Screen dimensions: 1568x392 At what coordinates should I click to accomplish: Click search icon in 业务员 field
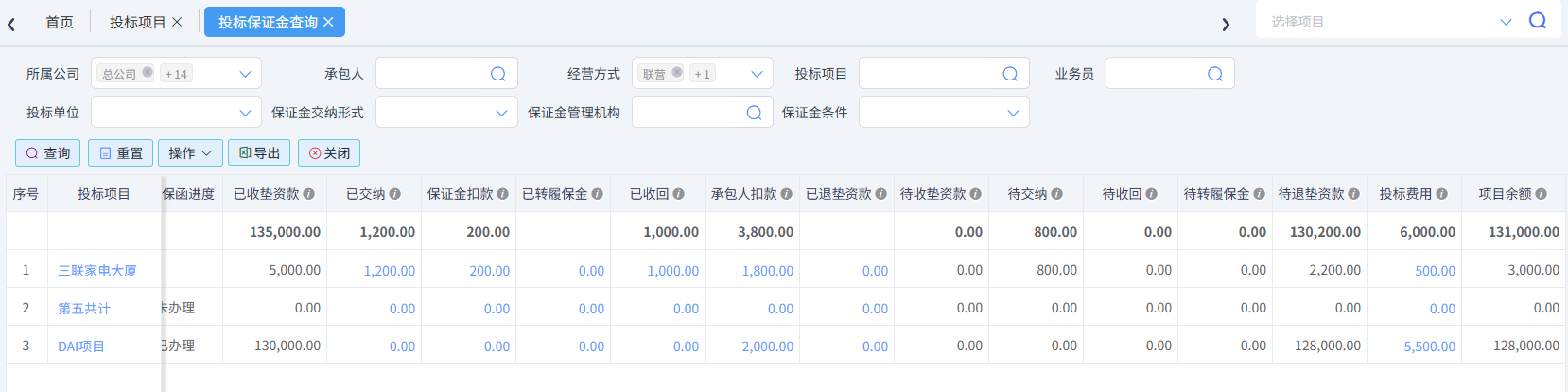(x=1214, y=74)
